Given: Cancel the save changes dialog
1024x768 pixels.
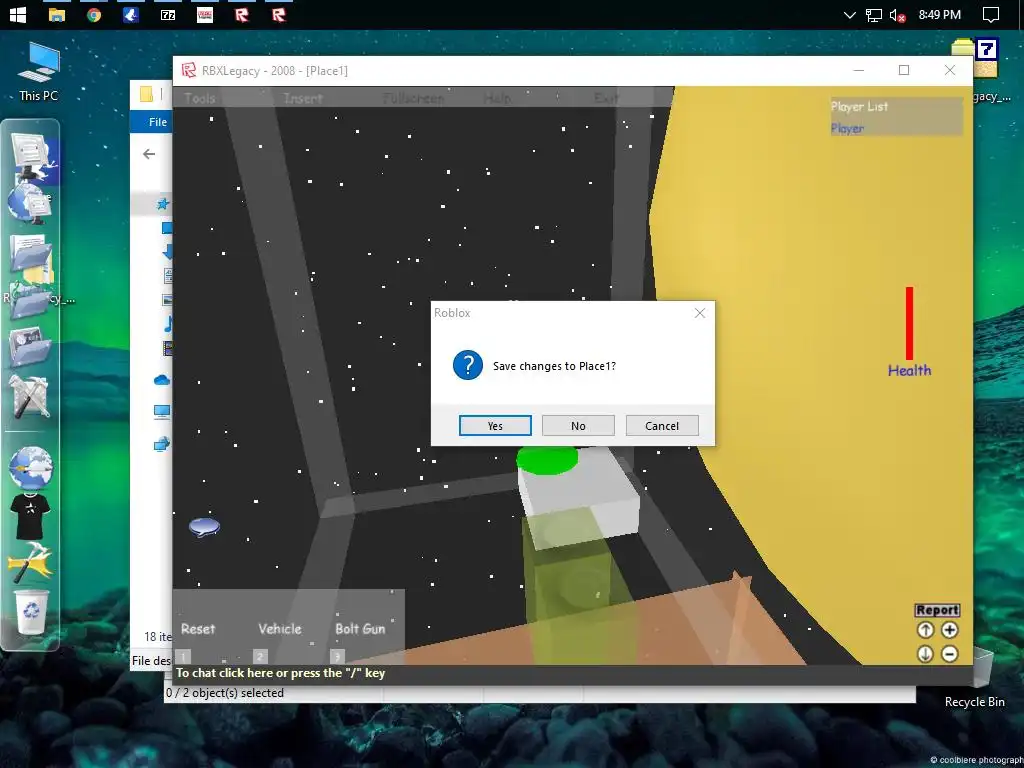Looking at the screenshot, I should pos(662,426).
